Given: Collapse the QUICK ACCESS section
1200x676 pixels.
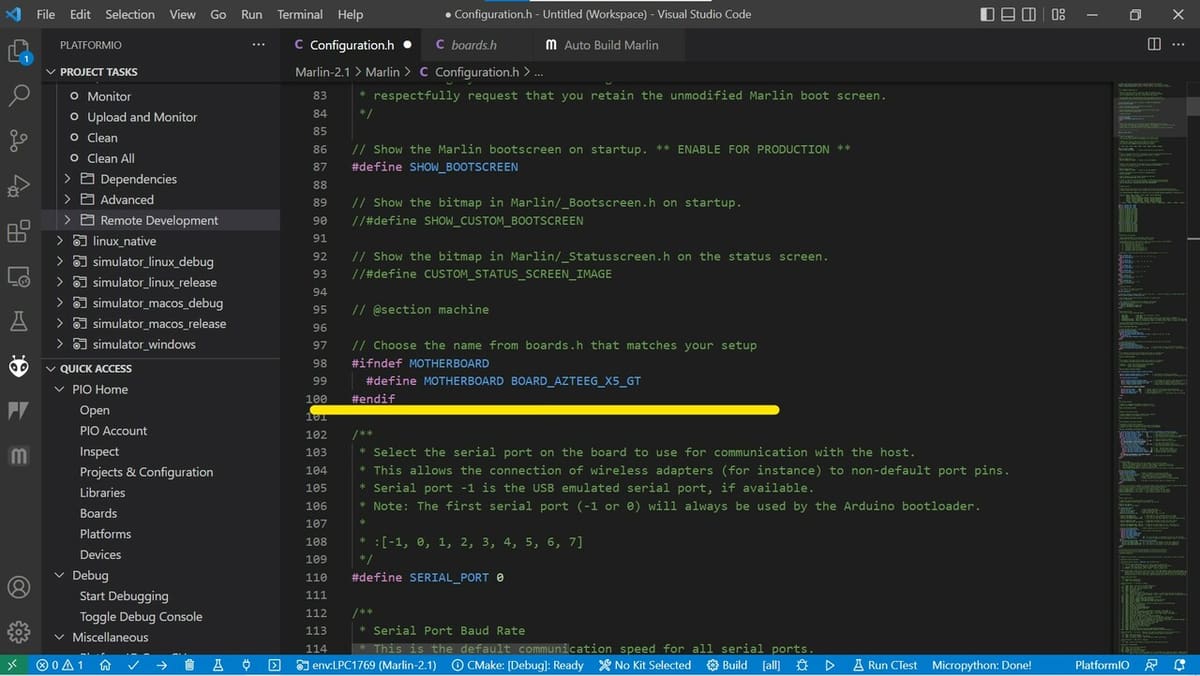Looking at the screenshot, I should [51, 369].
